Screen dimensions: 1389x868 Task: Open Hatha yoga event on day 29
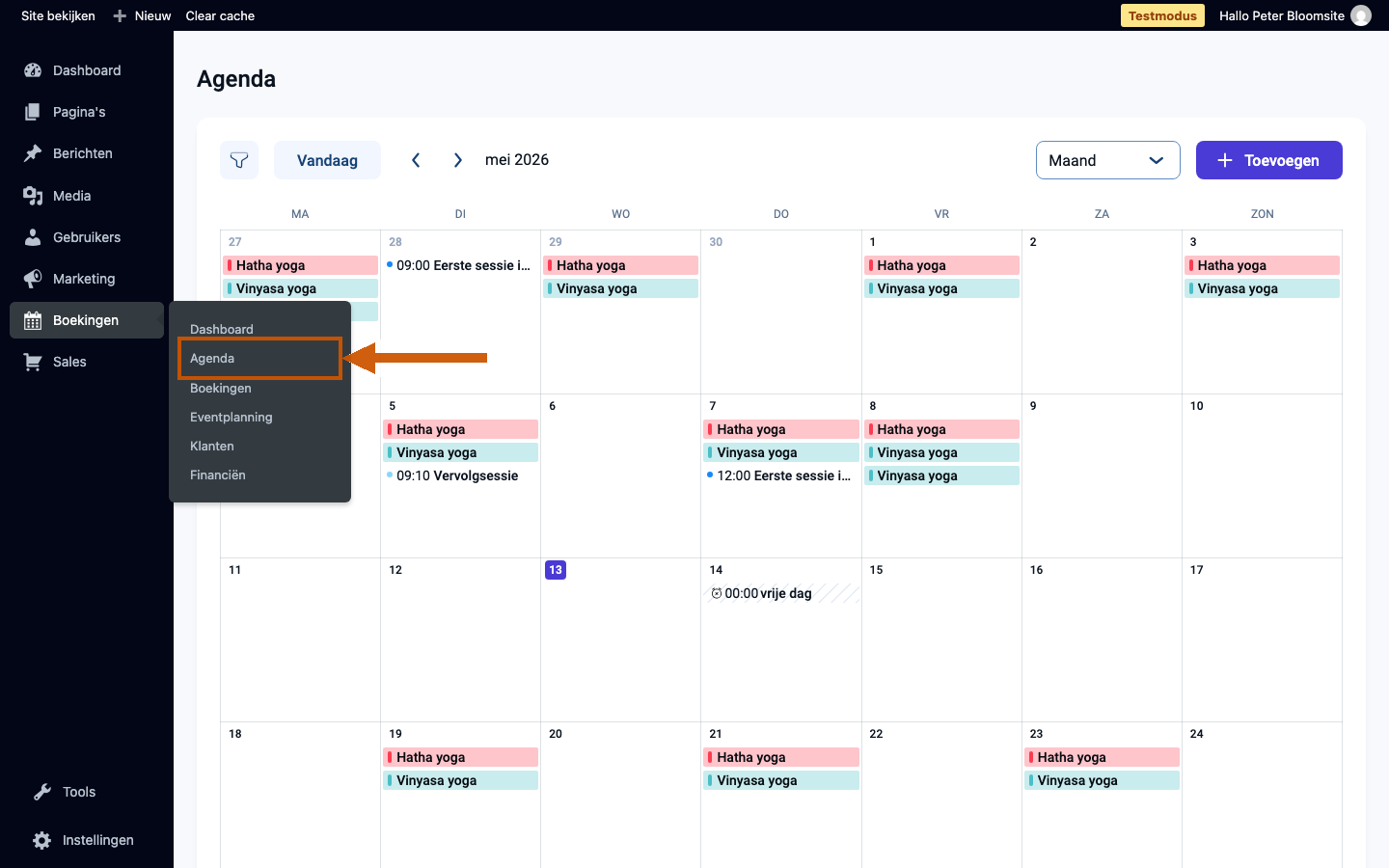620,265
